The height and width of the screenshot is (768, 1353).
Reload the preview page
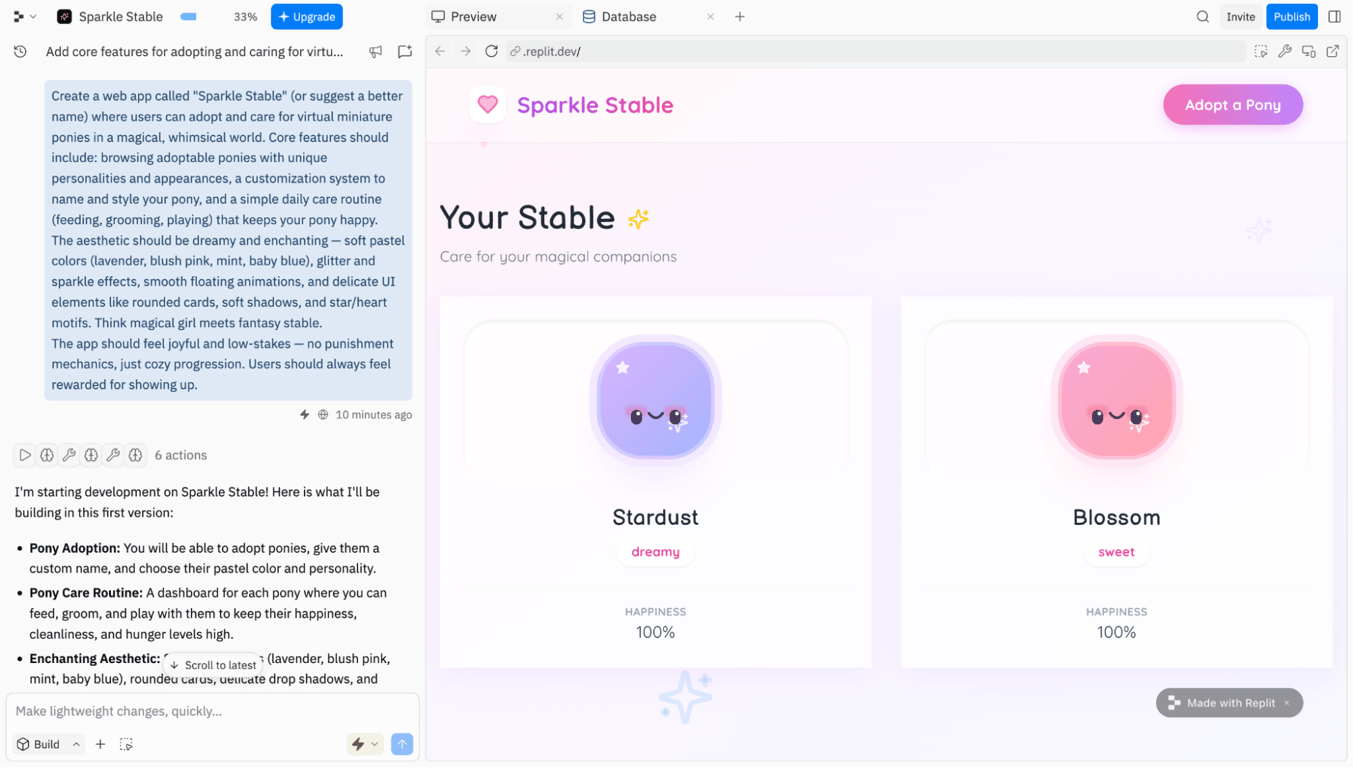click(x=491, y=51)
